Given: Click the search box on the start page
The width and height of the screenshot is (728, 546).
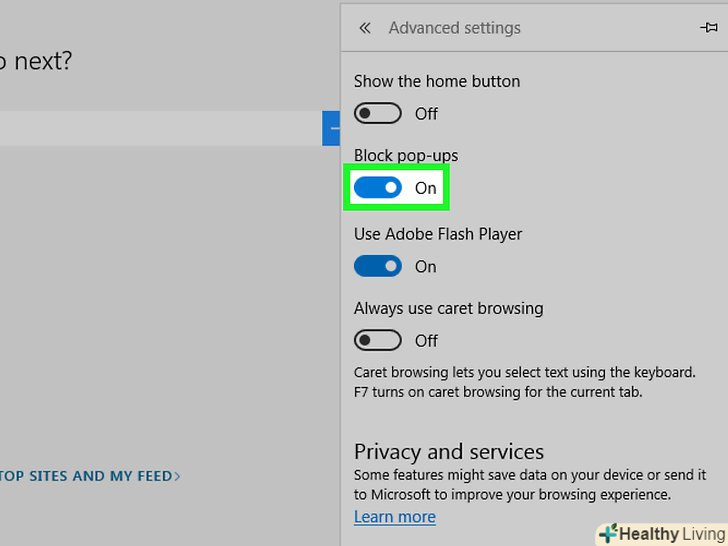Looking at the screenshot, I should click(x=160, y=128).
